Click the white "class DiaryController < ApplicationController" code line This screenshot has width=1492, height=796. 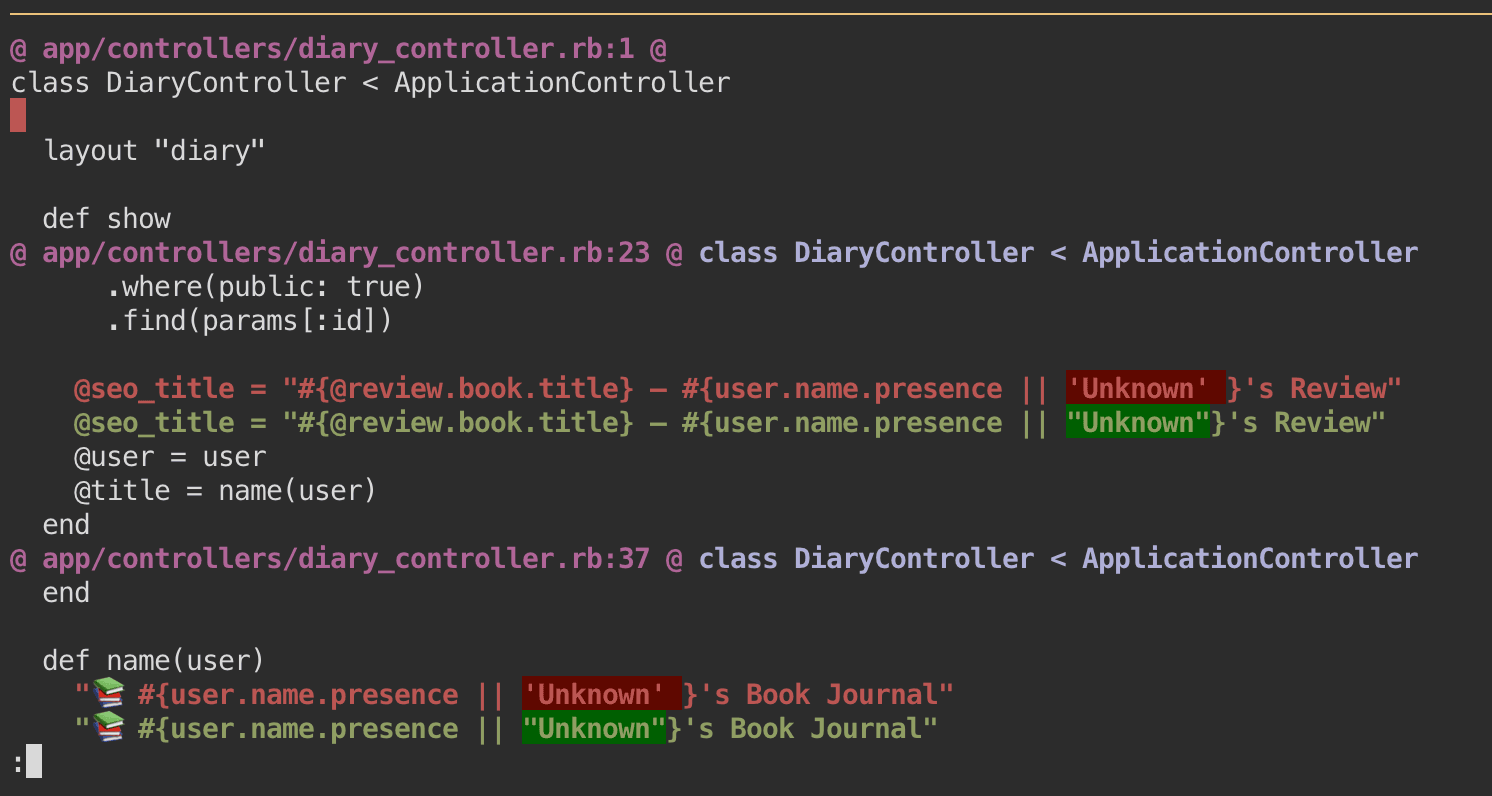(x=370, y=83)
